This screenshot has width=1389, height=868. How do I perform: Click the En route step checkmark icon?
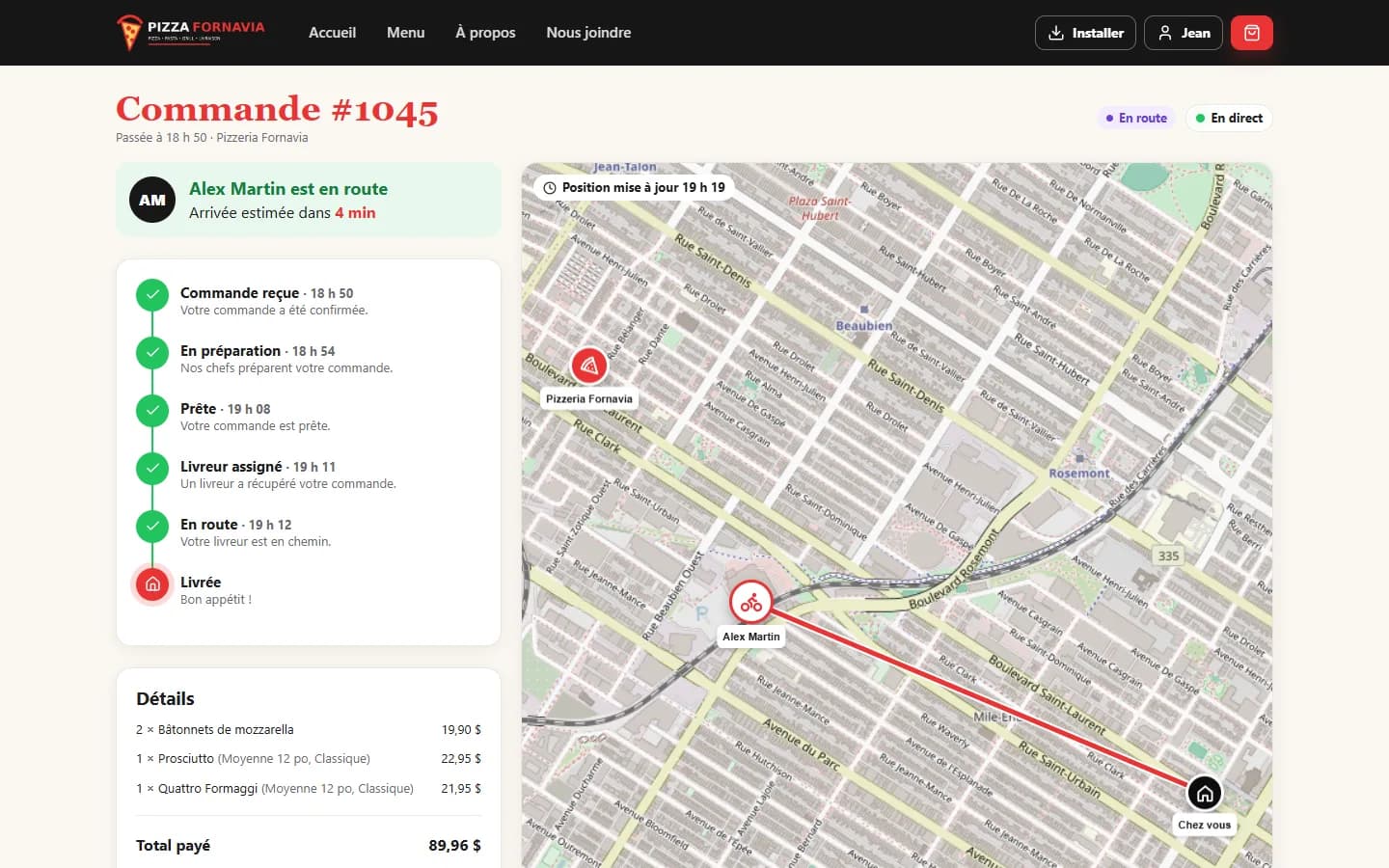point(152,527)
